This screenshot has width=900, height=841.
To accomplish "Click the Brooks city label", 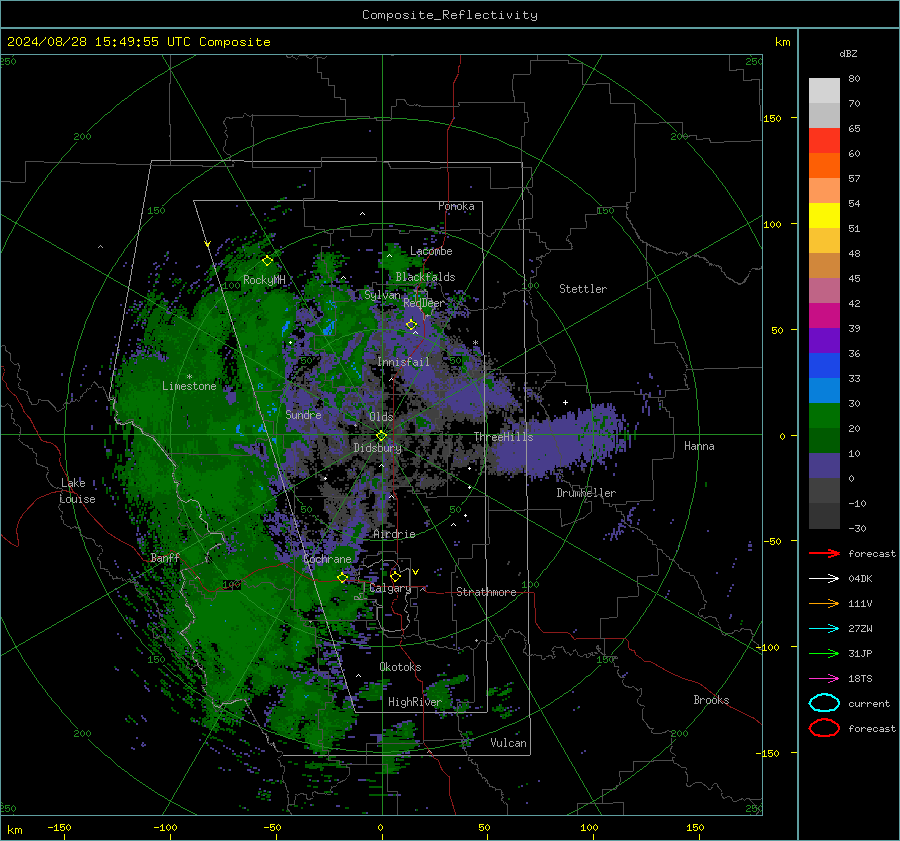I will (x=711, y=700).
